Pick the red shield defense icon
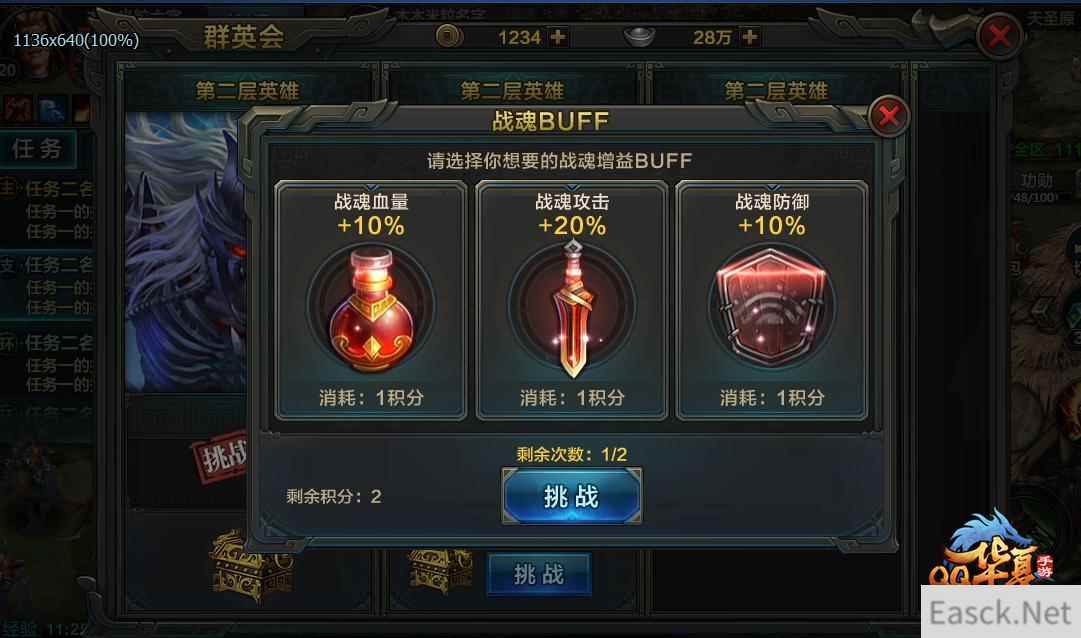 tap(772, 308)
